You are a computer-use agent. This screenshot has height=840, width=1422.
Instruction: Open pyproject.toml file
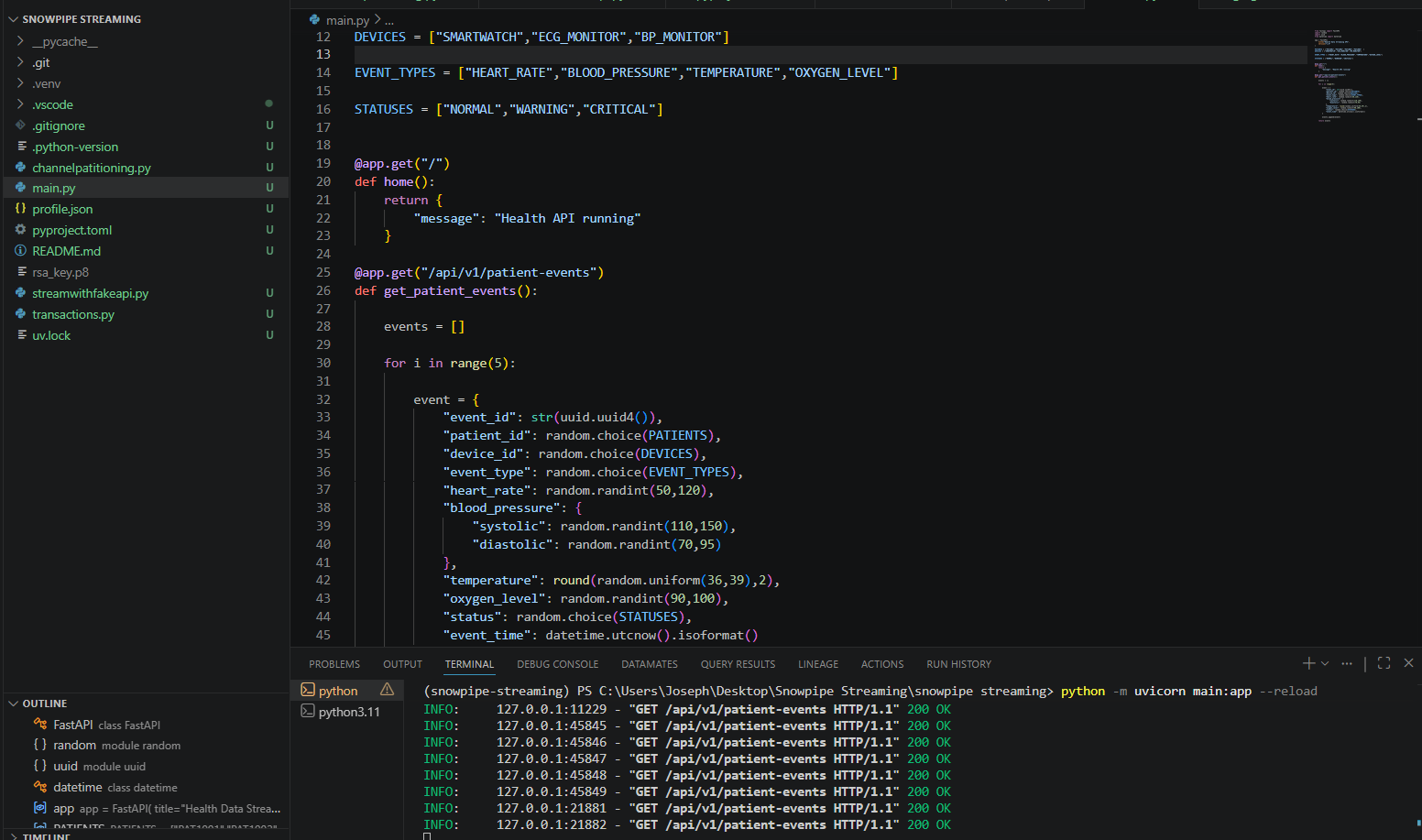72,230
